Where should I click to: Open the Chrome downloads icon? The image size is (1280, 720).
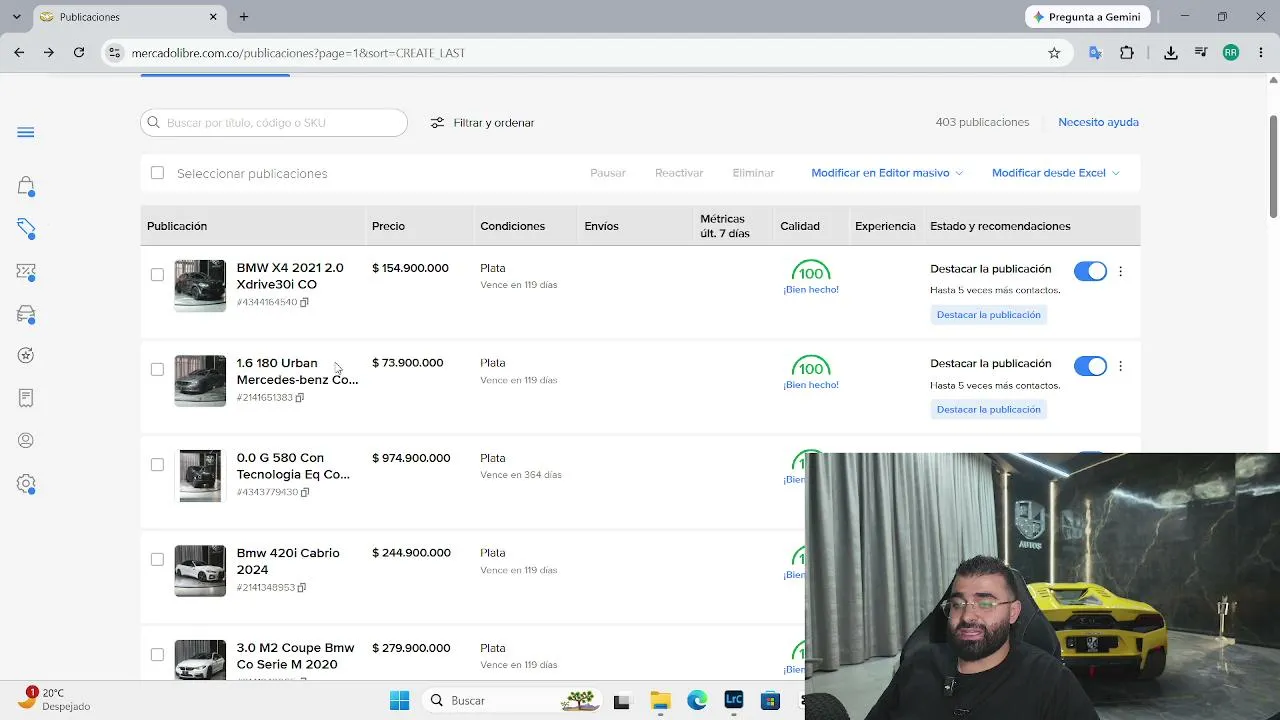(x=1170, y=53)
